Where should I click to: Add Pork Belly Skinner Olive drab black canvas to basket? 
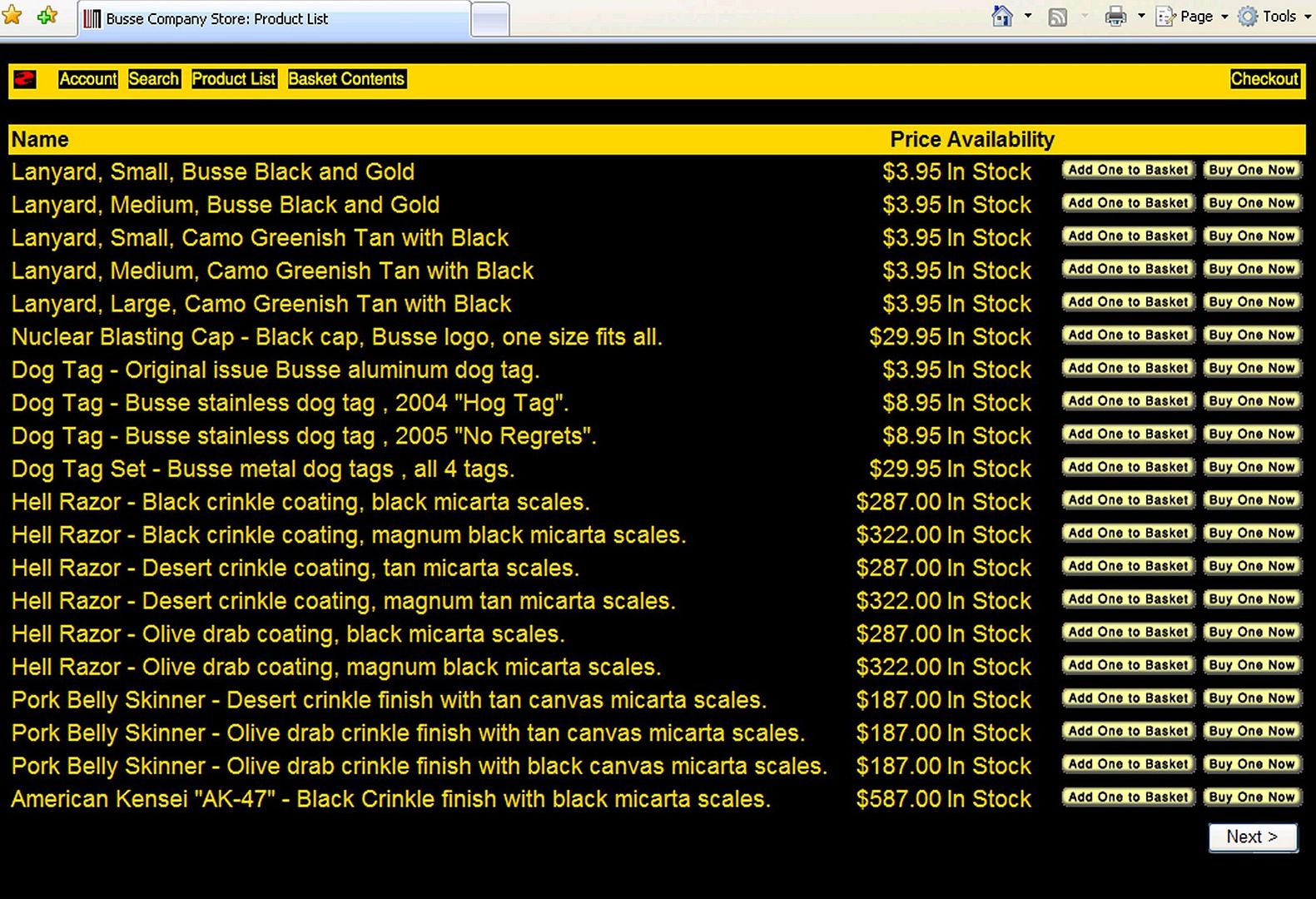[x=1129, y=764]
